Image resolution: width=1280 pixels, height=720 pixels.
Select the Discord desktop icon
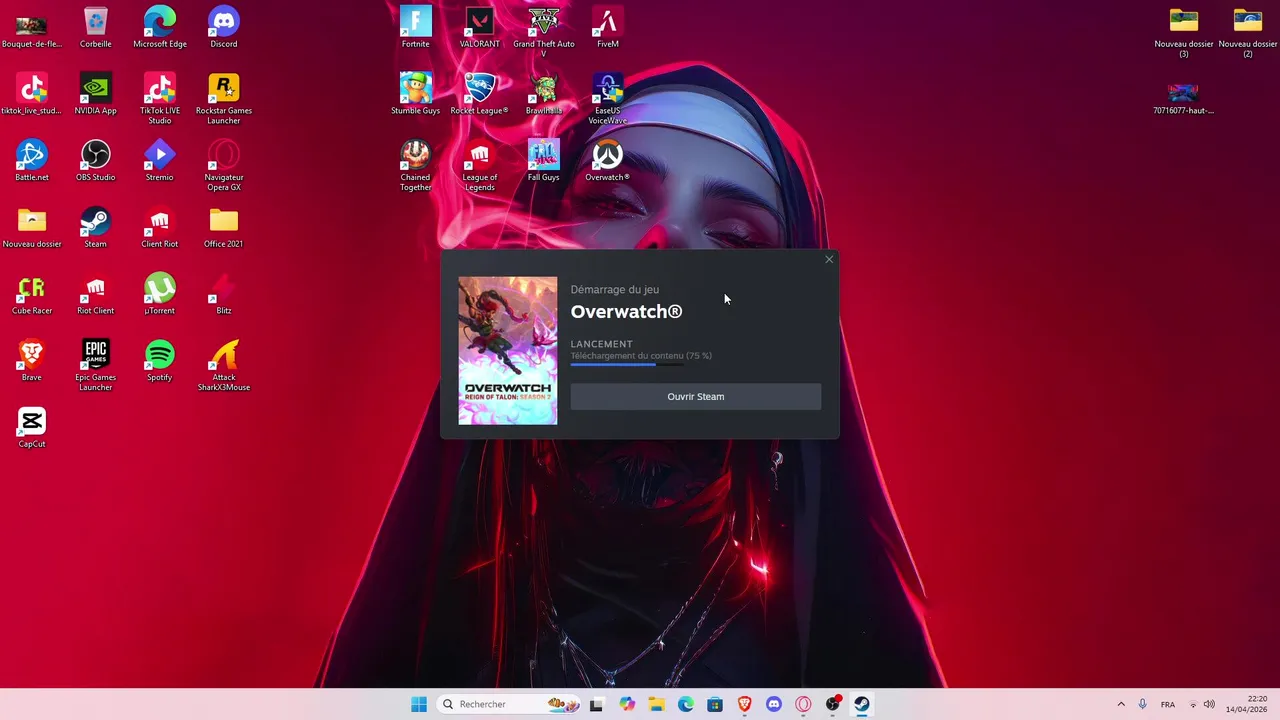coord(224,27)
